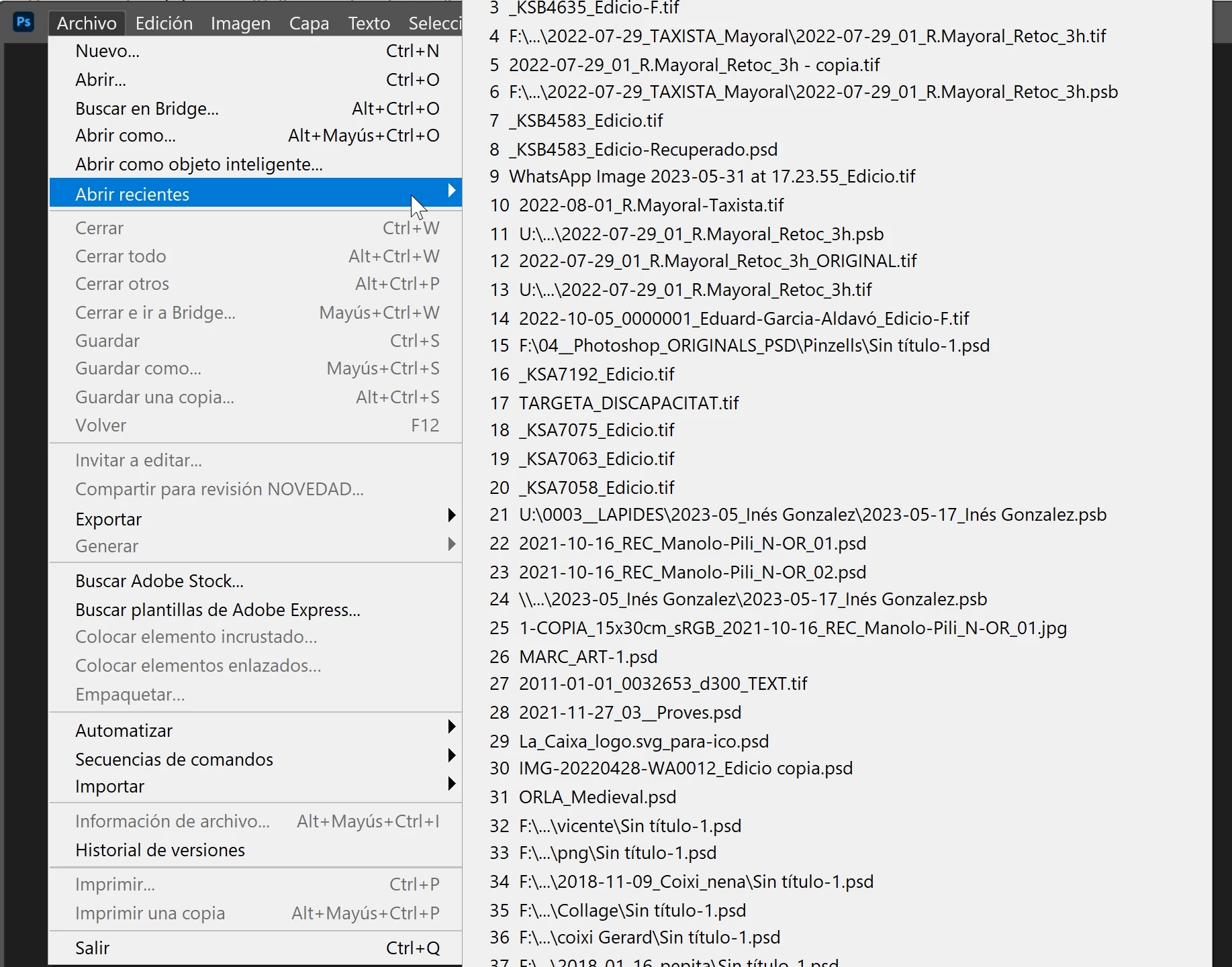Viewport: 1232px width, 967px height.
Task: Choose Buscar plantillas de Adobe Express...
Action: click(256, 610)
